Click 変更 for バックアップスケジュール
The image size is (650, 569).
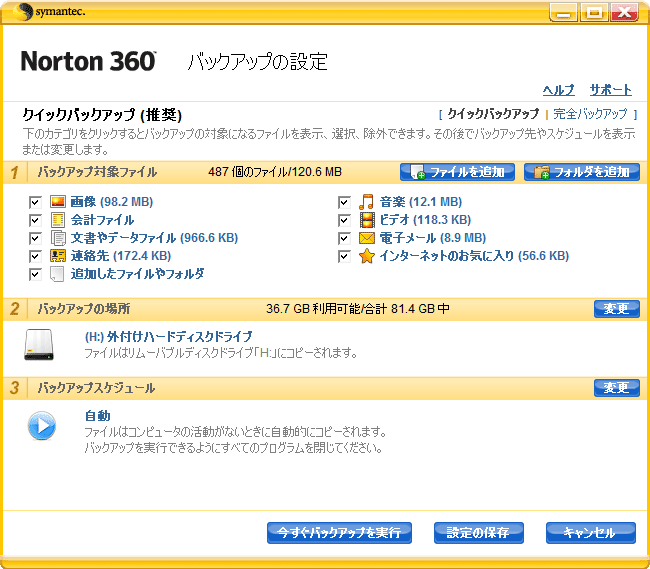click(616, 388)
